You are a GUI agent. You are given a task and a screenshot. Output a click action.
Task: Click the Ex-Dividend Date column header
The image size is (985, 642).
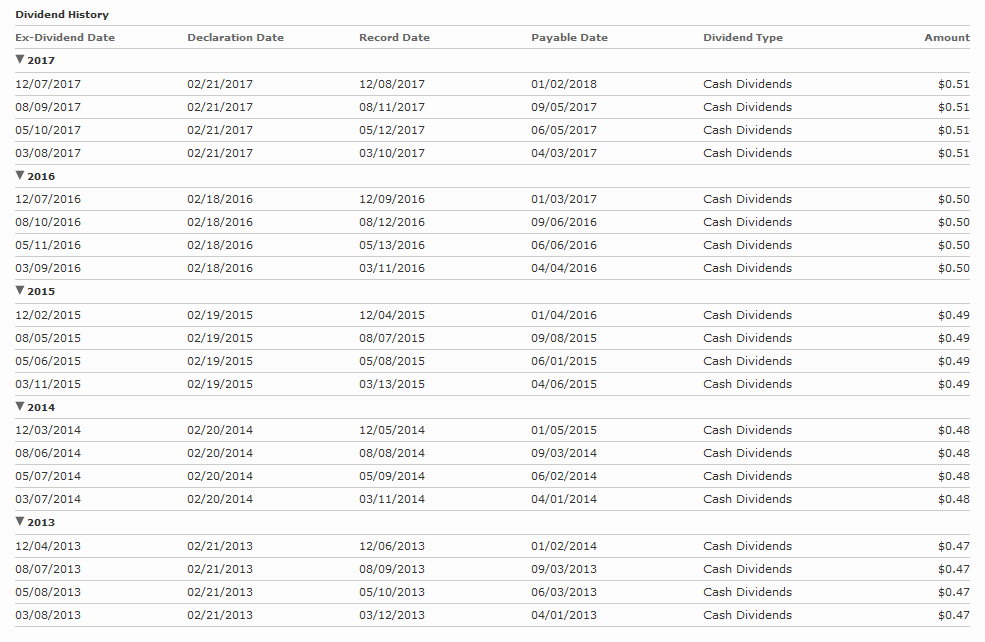click(x=65, y=38)
